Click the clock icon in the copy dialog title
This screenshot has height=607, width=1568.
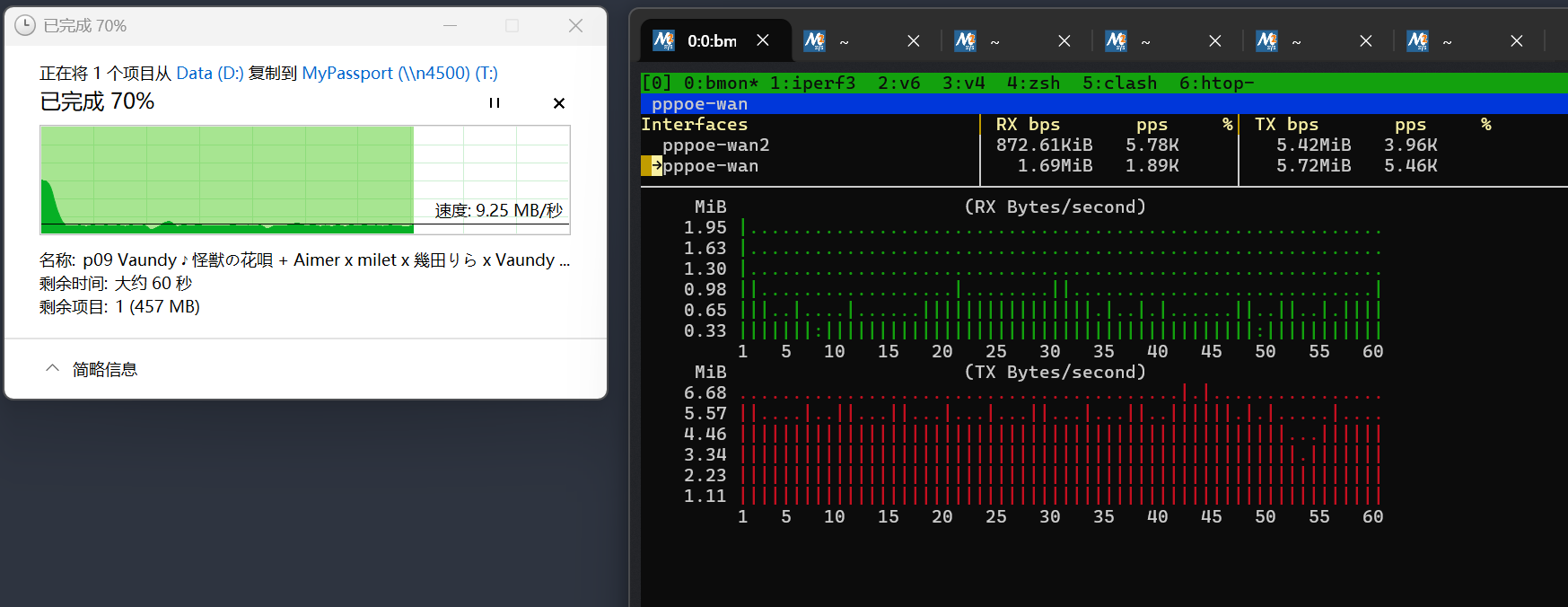tap(25, 26)
